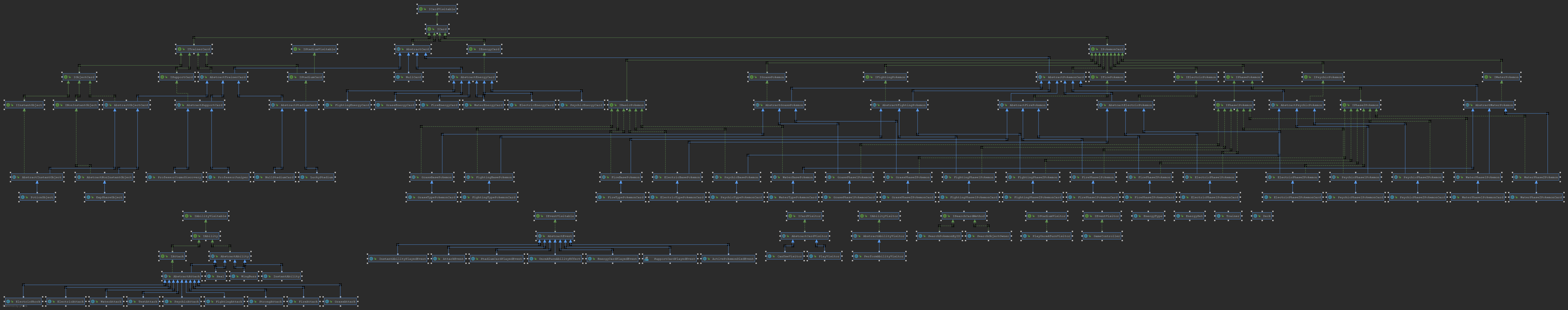Image resolution: width=1568 pixels, height=310 pixels.
Task: Click the GrassAttack label
Action: pyautogui.click(x=345, y=301)
